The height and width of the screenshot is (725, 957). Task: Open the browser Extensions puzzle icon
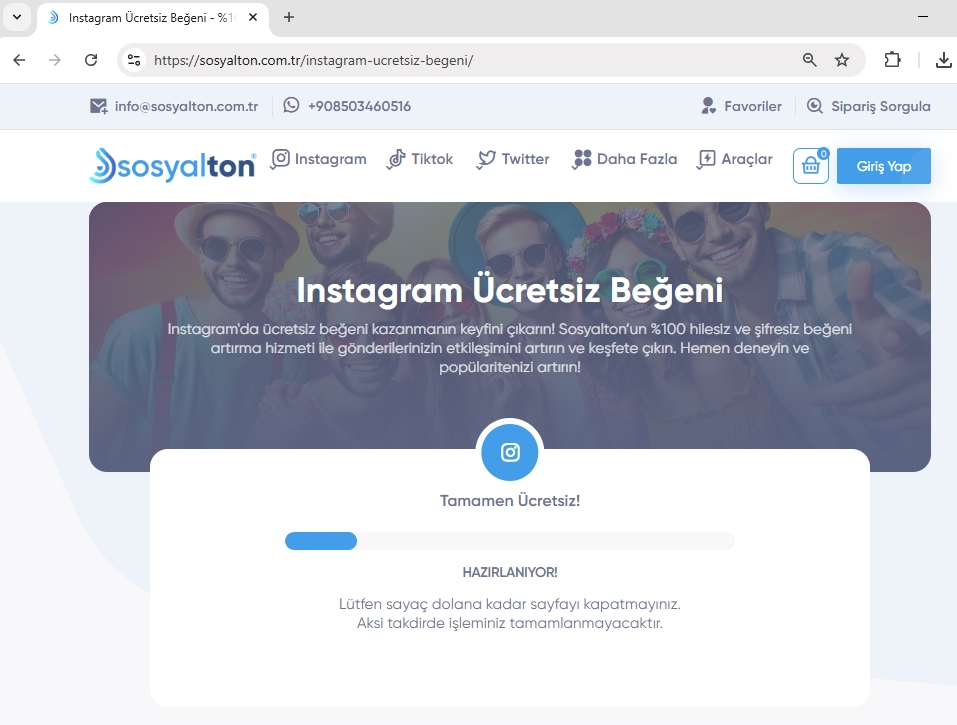[x=891, y=60]
